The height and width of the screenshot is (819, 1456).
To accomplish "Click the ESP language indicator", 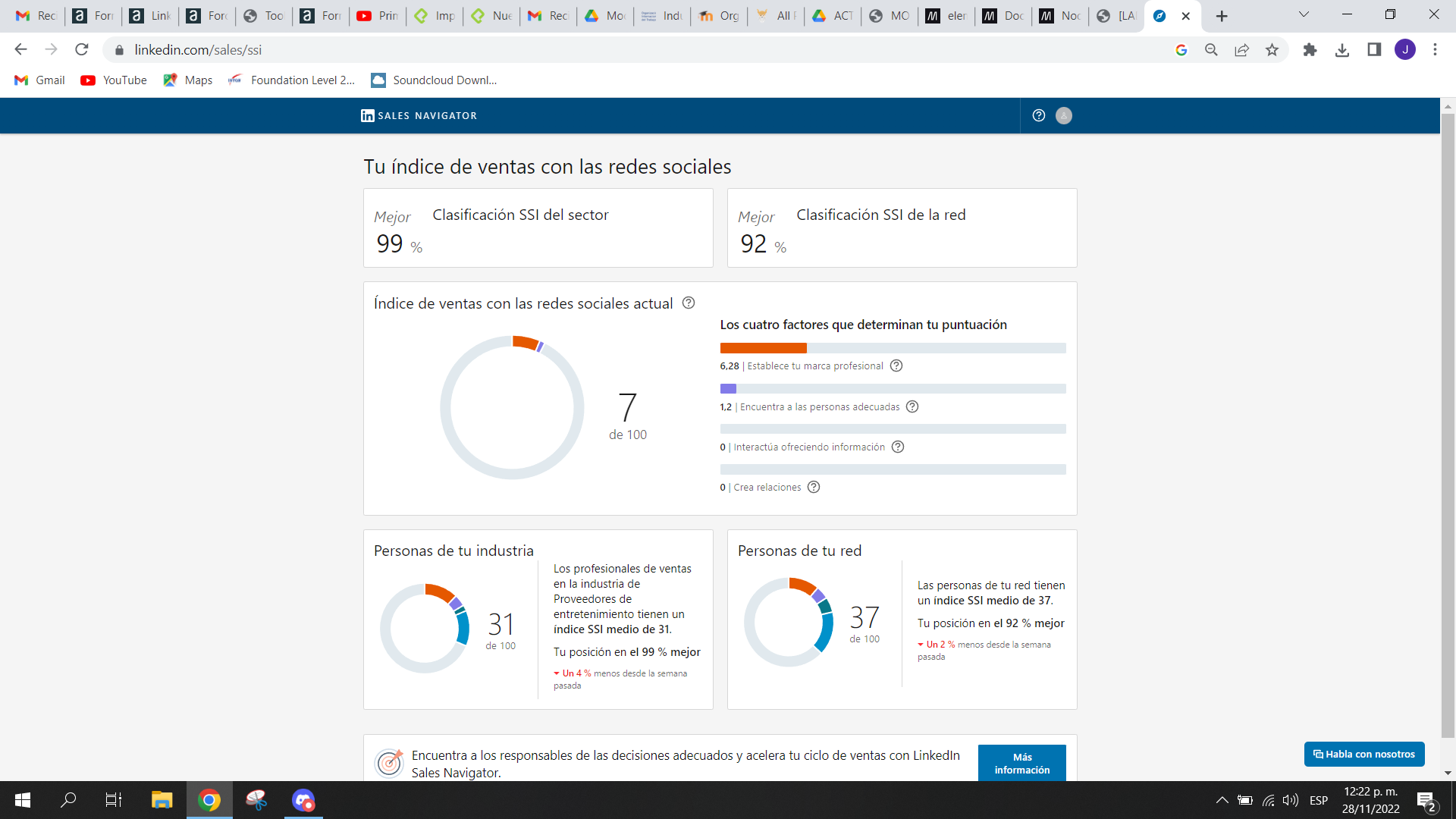I will click(x=1319, y=800).
